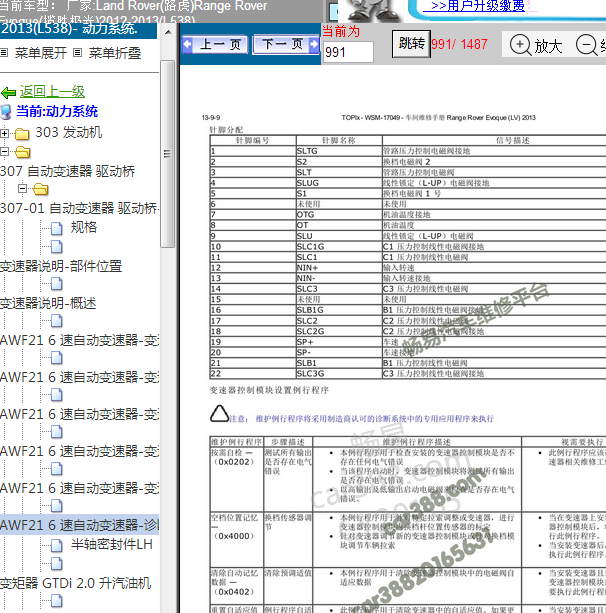Click the 0x4000 routine code cell
The image size is (606, 613).
[237, 540]
